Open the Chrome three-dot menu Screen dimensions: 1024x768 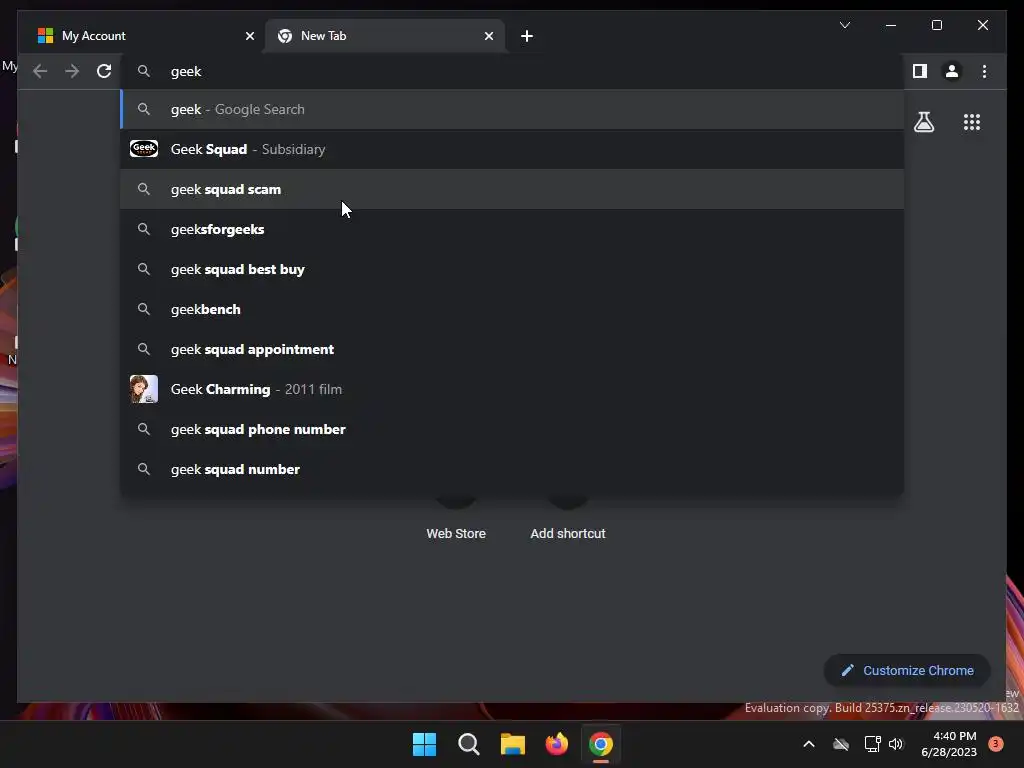(x=984, y=71)
